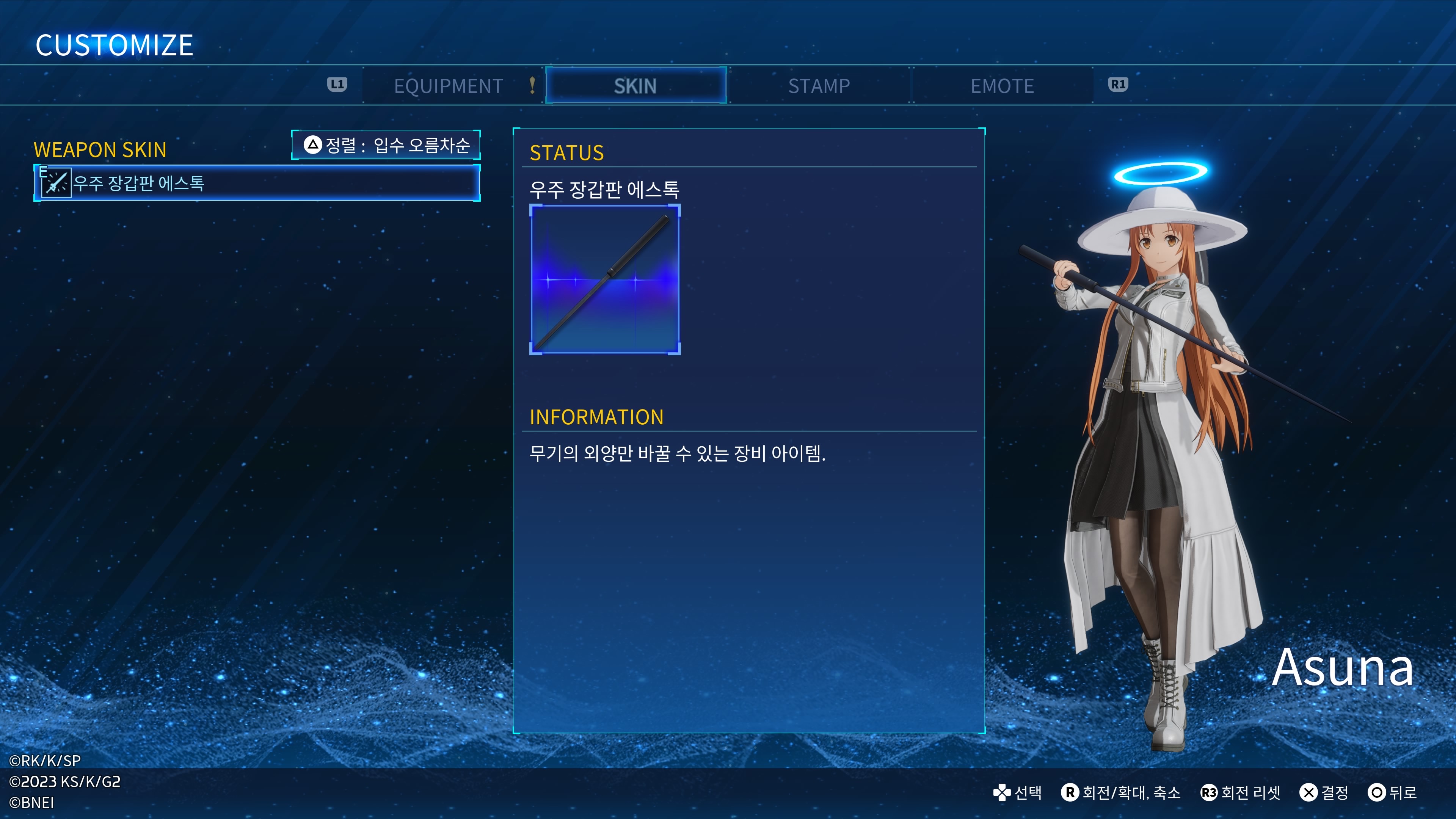Click the X 결정 confirm icon
Viewport: 1456px width, 819px height.
tap(1308, 792)
